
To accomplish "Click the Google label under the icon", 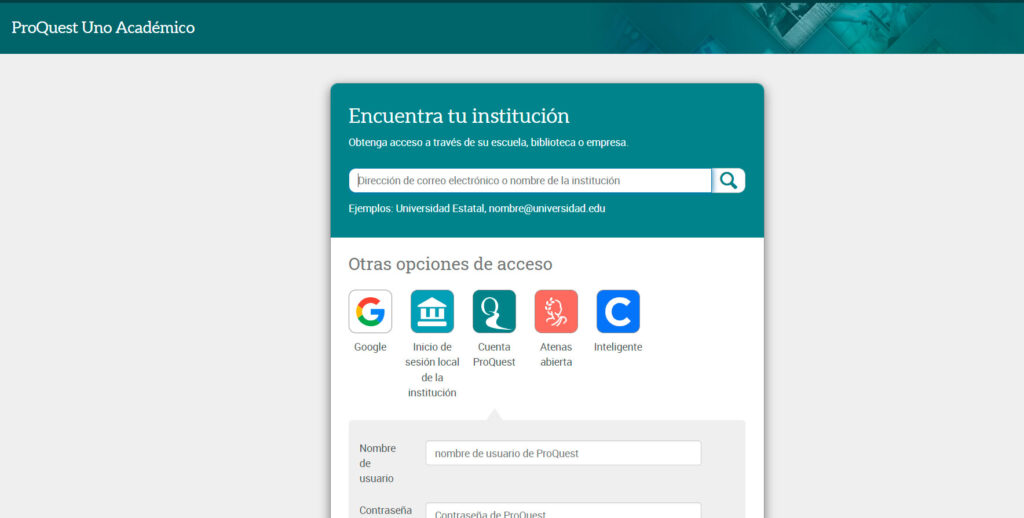I will [x=370, y=347].
